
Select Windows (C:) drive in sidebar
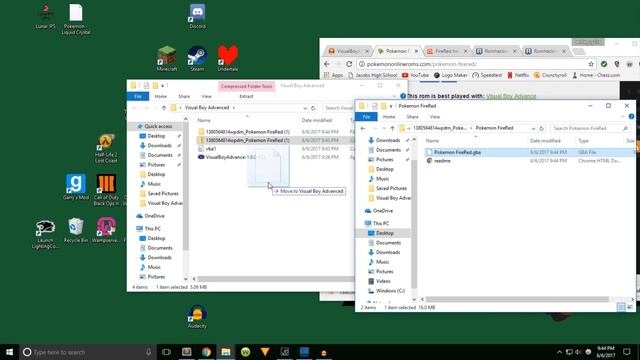point(390,291)
